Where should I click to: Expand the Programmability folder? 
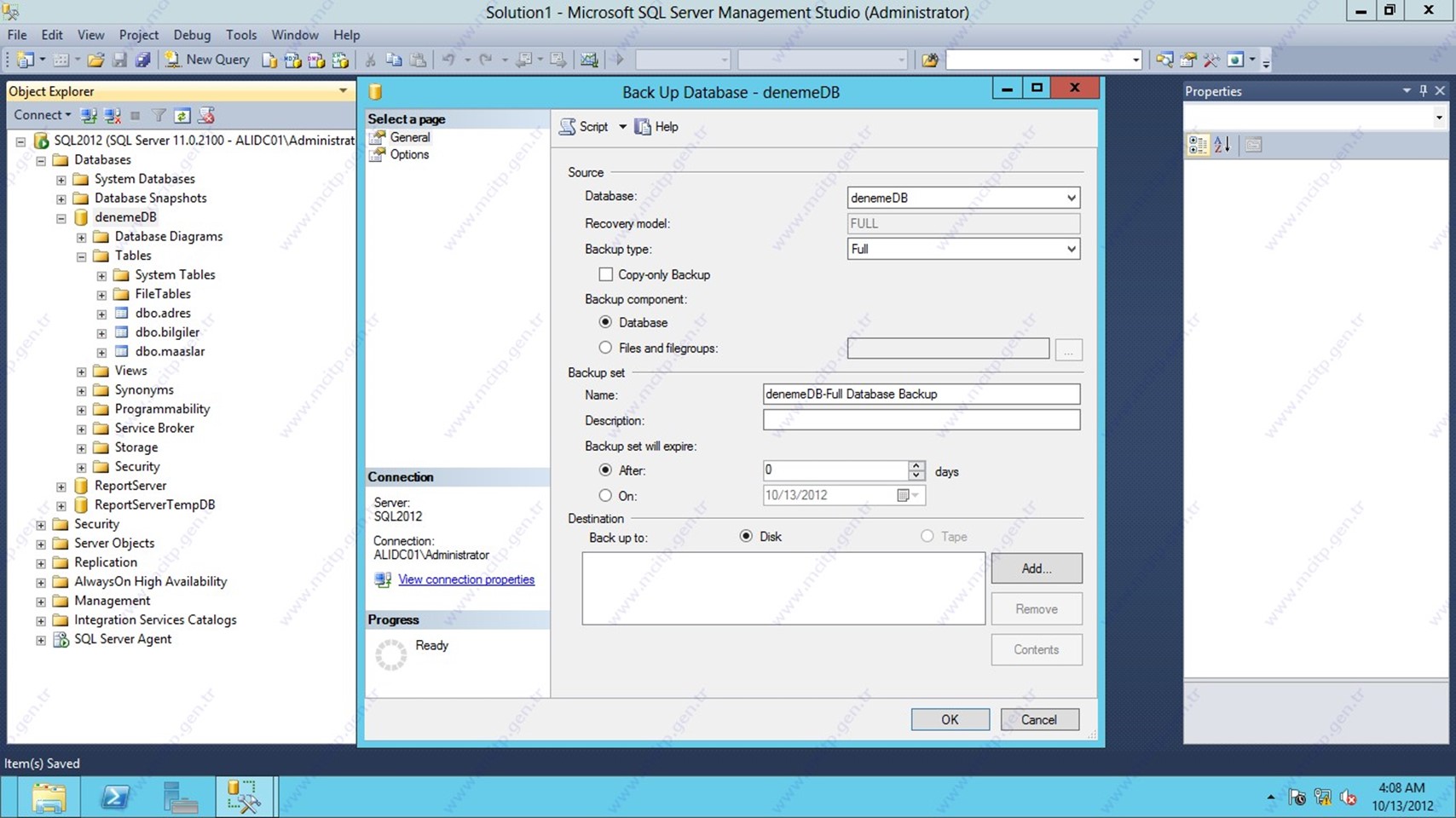click(x=81, y=410)
